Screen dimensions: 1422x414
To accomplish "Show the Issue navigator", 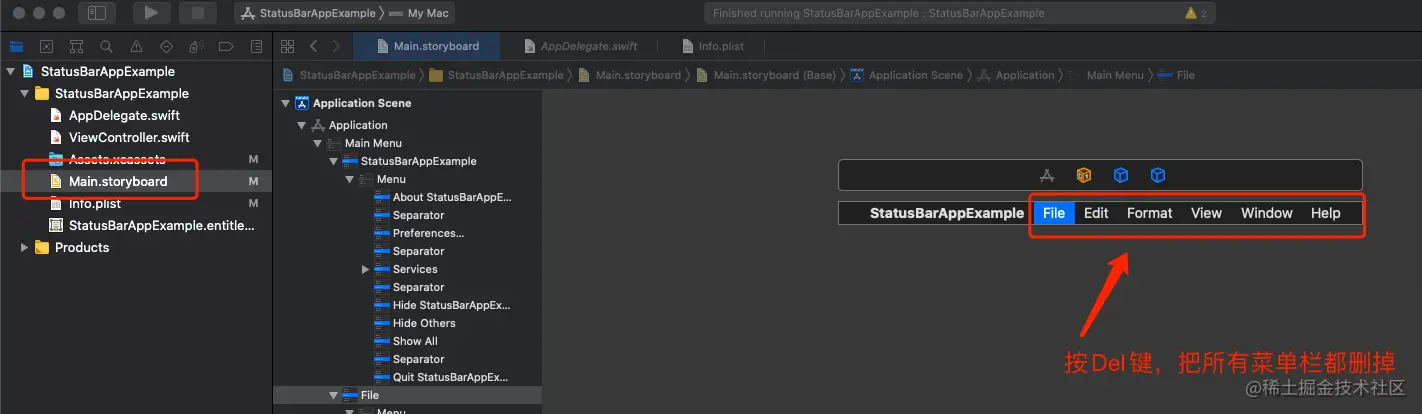I will (x=136, y=46).
